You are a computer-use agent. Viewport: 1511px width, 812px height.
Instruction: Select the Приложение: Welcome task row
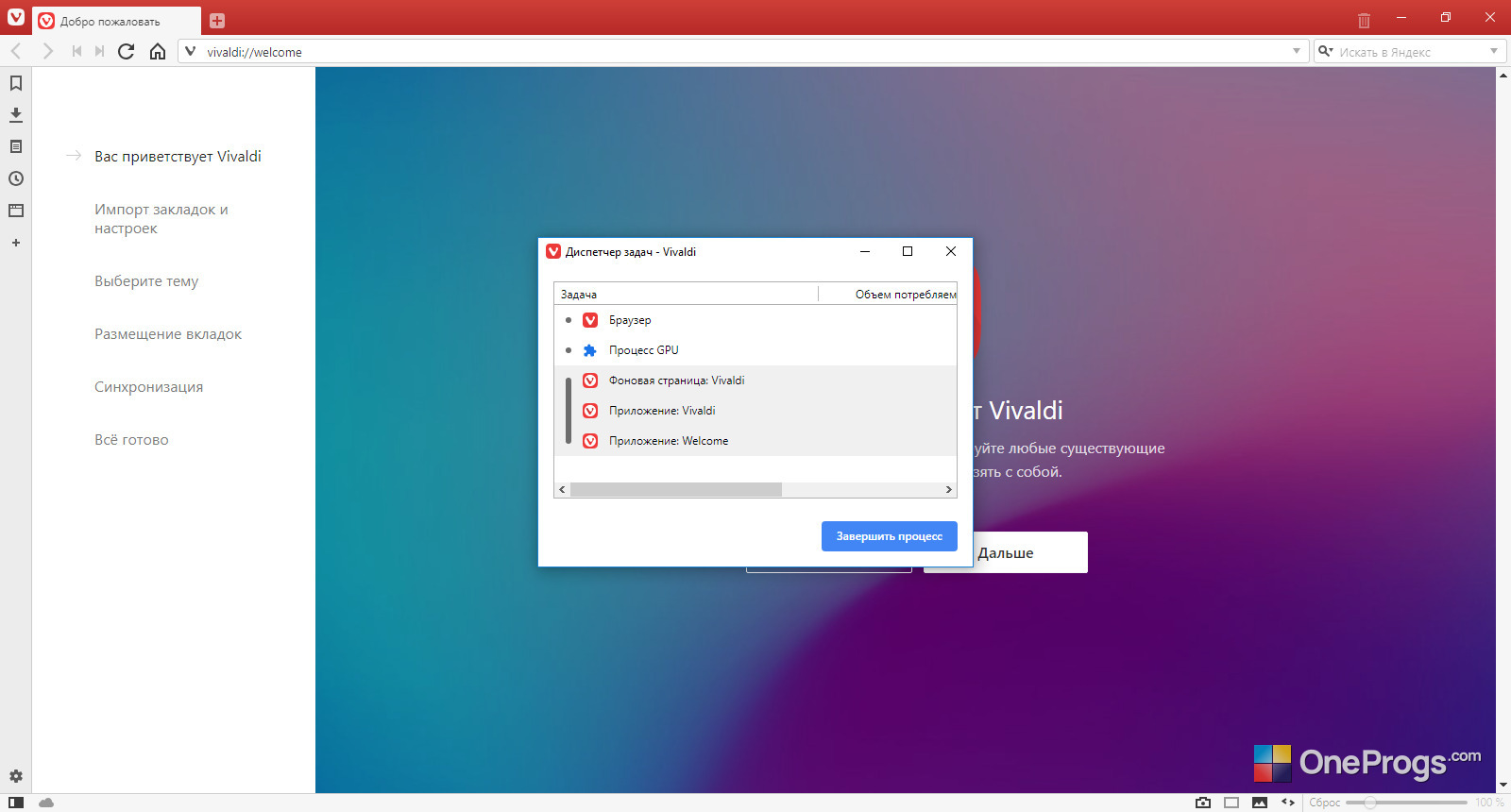[x=755, y=441]
